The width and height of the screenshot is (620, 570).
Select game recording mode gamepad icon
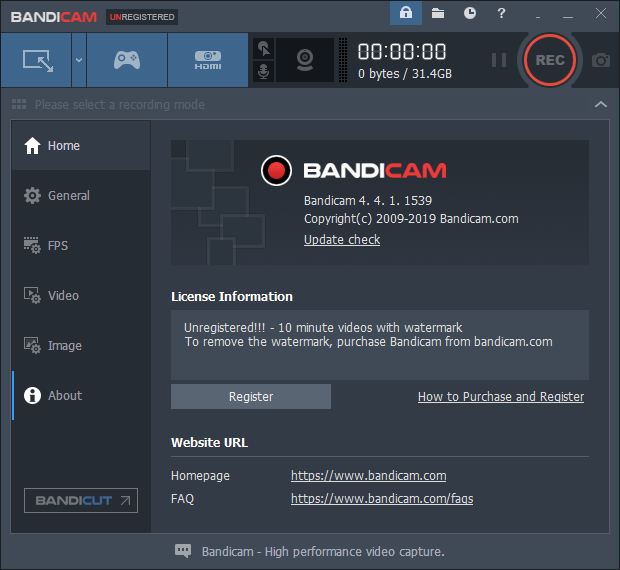127,60
